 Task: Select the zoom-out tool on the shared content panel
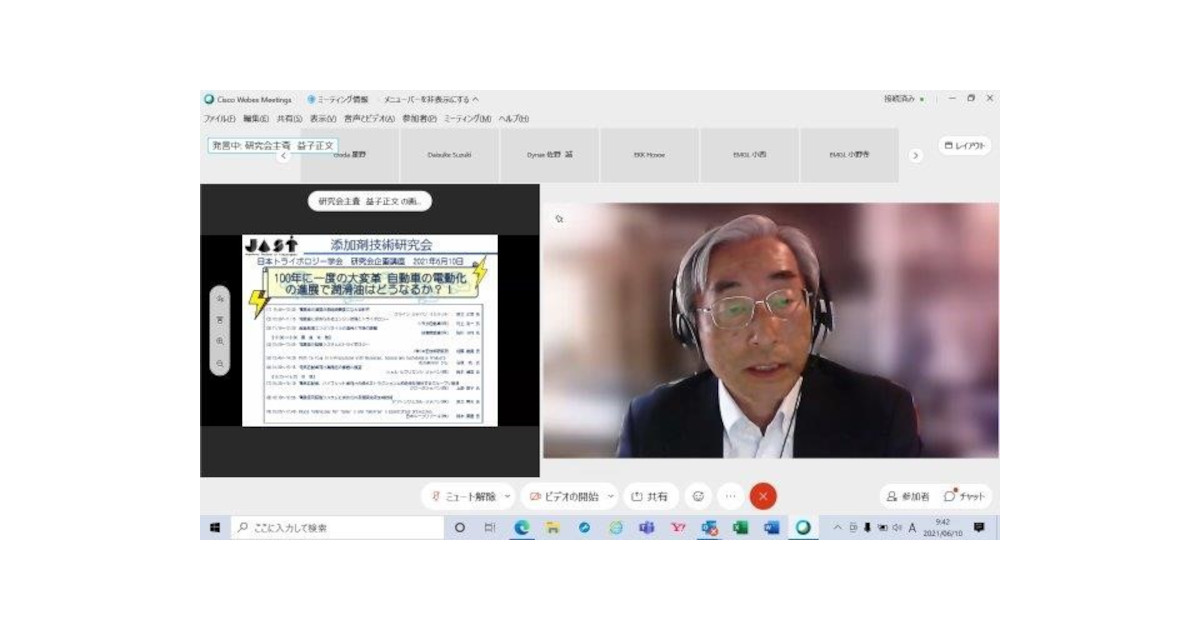point(221,365)
